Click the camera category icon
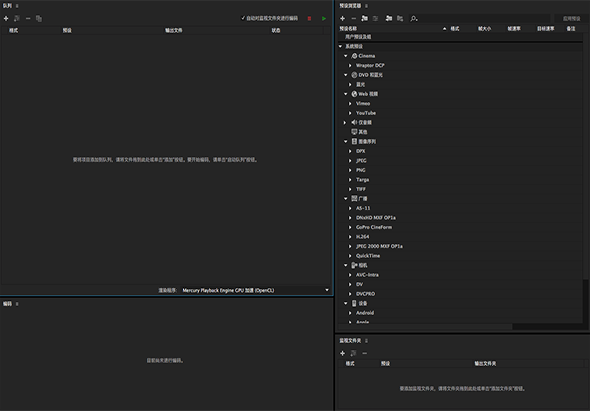This screenshot has height=411, width=590. 354,265
